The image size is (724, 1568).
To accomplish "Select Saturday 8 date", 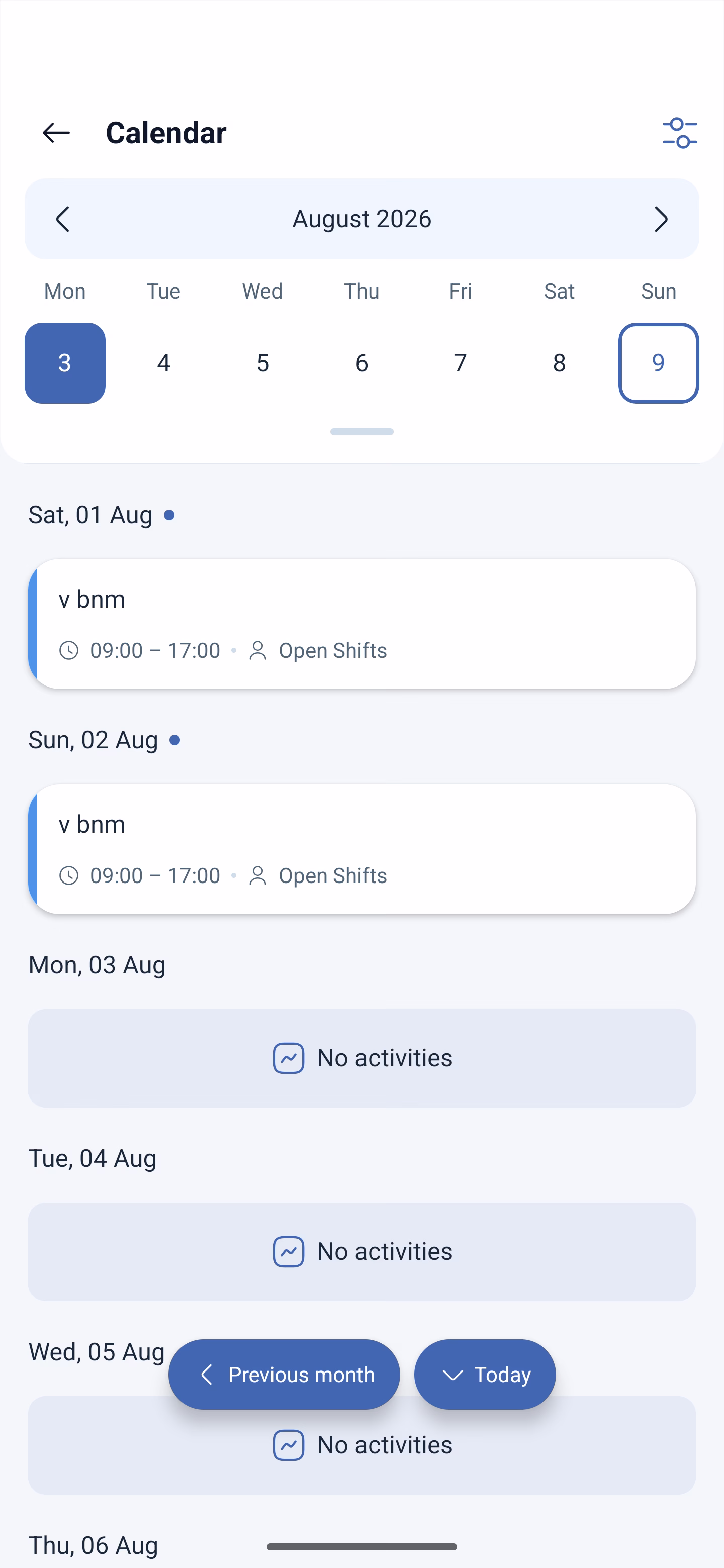I will tap(560, 363).
